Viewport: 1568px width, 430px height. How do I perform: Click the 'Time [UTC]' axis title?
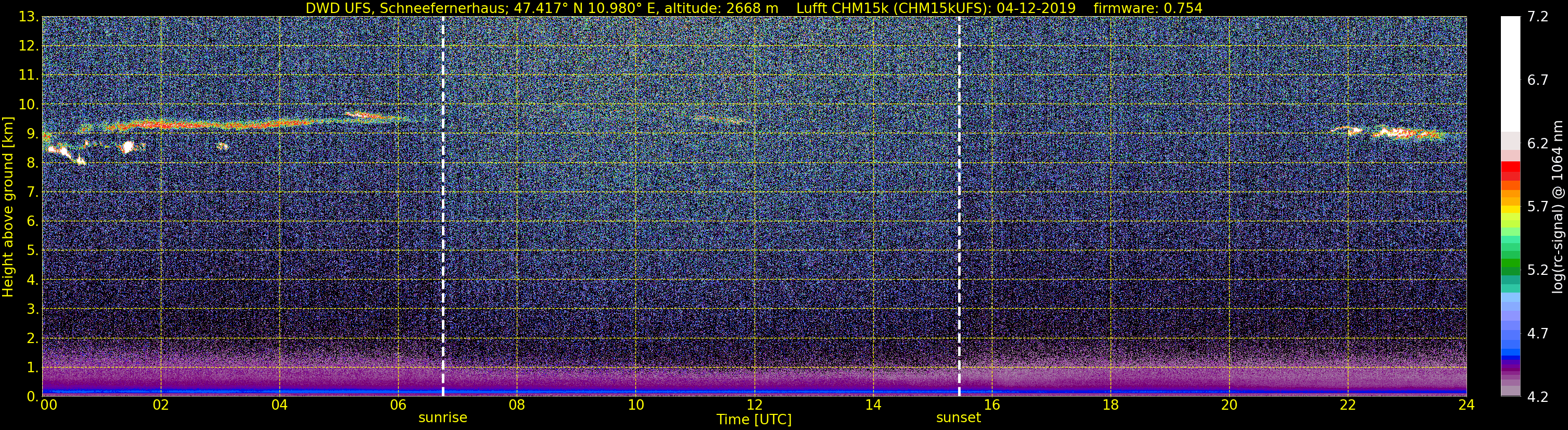point(754,420)
